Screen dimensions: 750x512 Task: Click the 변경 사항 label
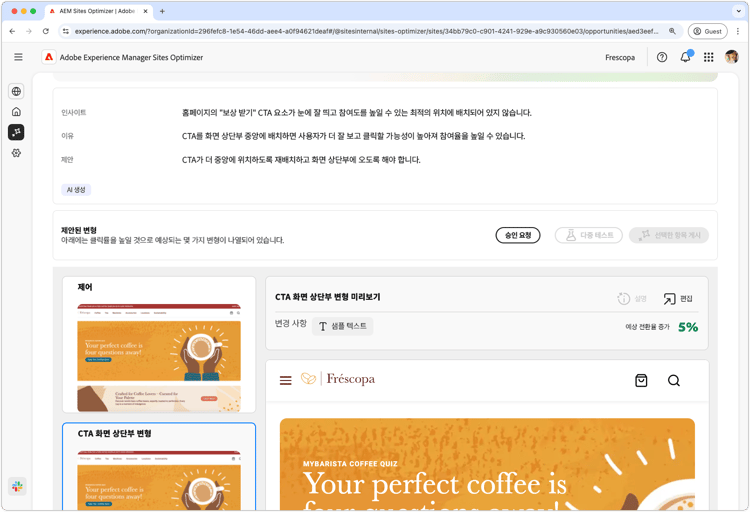tap(291, 323)
